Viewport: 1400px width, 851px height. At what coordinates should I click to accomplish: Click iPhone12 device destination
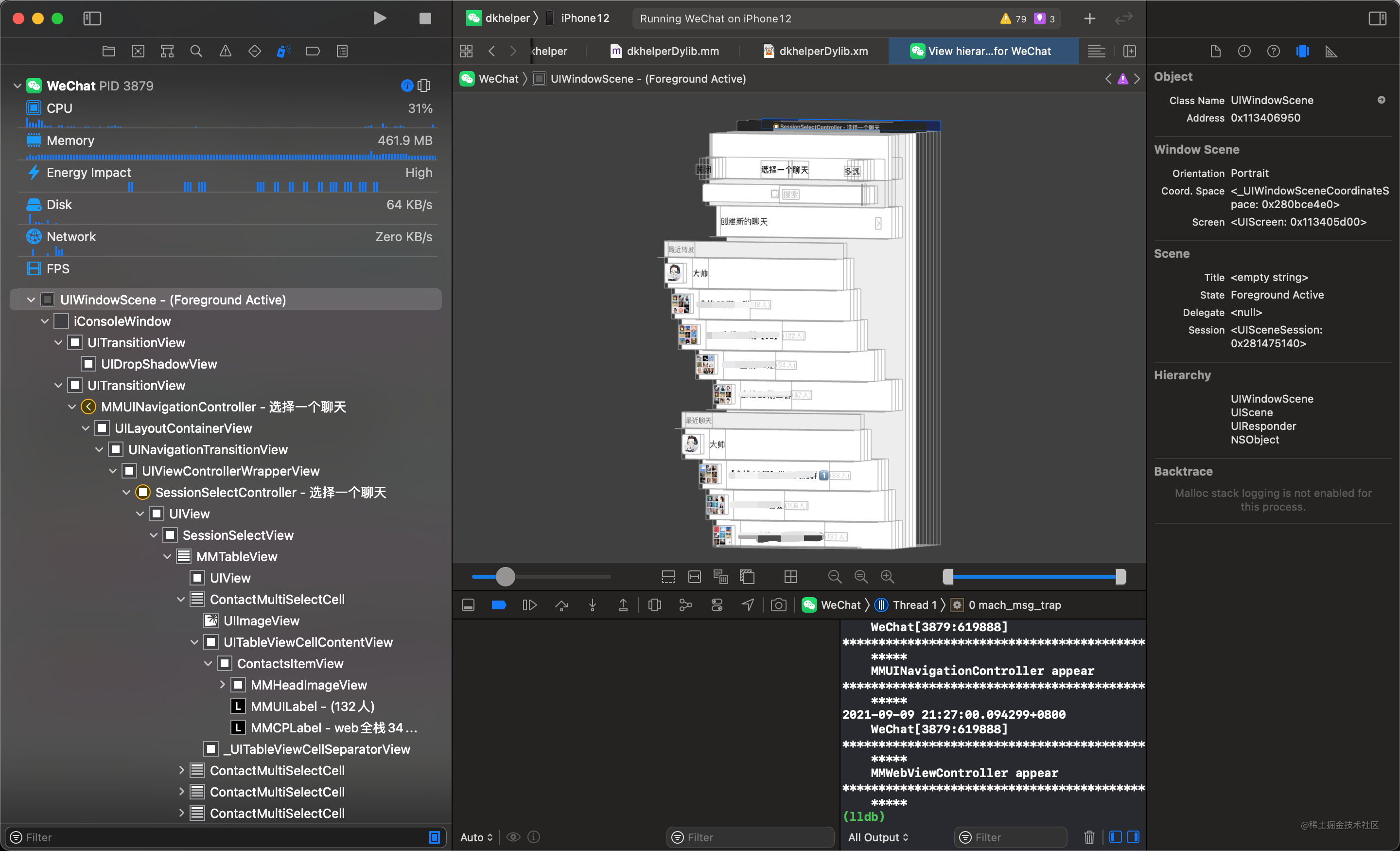coord(578,18)
